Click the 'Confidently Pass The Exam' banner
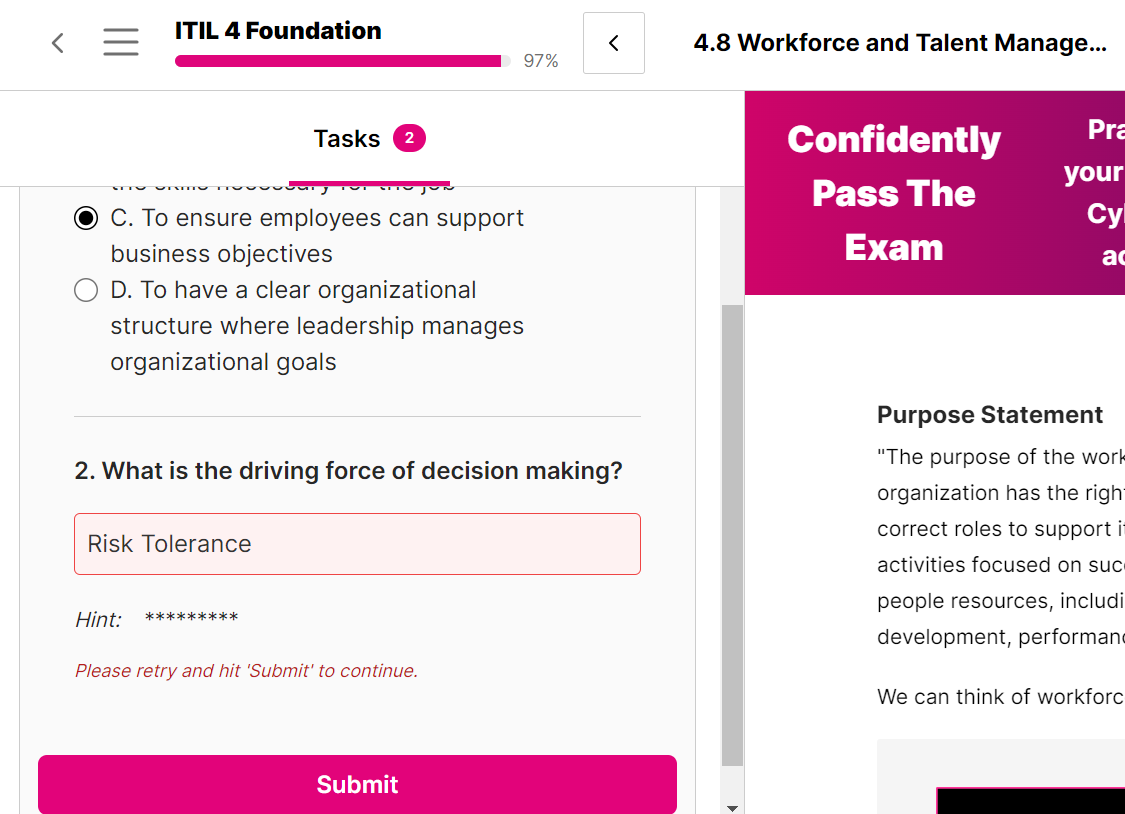The width and height of the screenshot is (1125, 814). click(x=893, y=193)
